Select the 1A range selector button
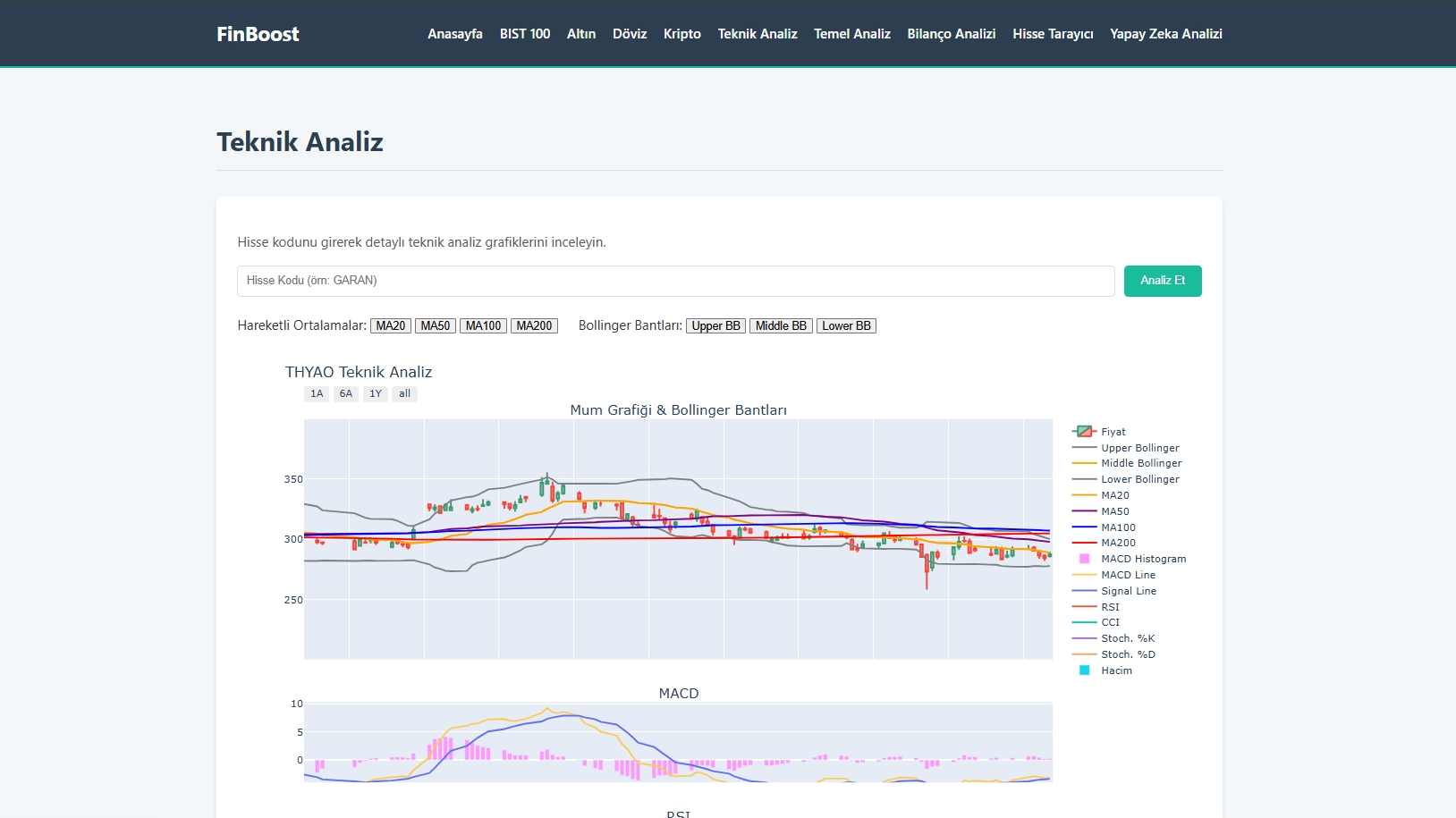The width and height of the screenshot is (1456, 818). pos(317,394)
